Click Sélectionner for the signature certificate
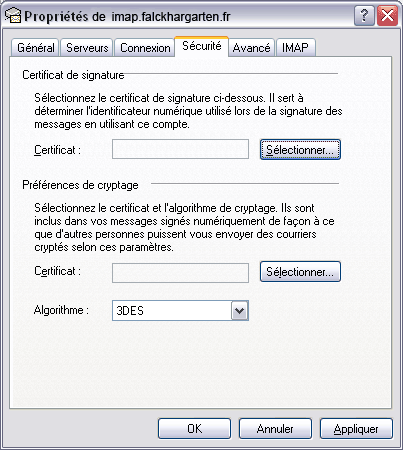This screenshot has width=403, height=450. point(300,150)
